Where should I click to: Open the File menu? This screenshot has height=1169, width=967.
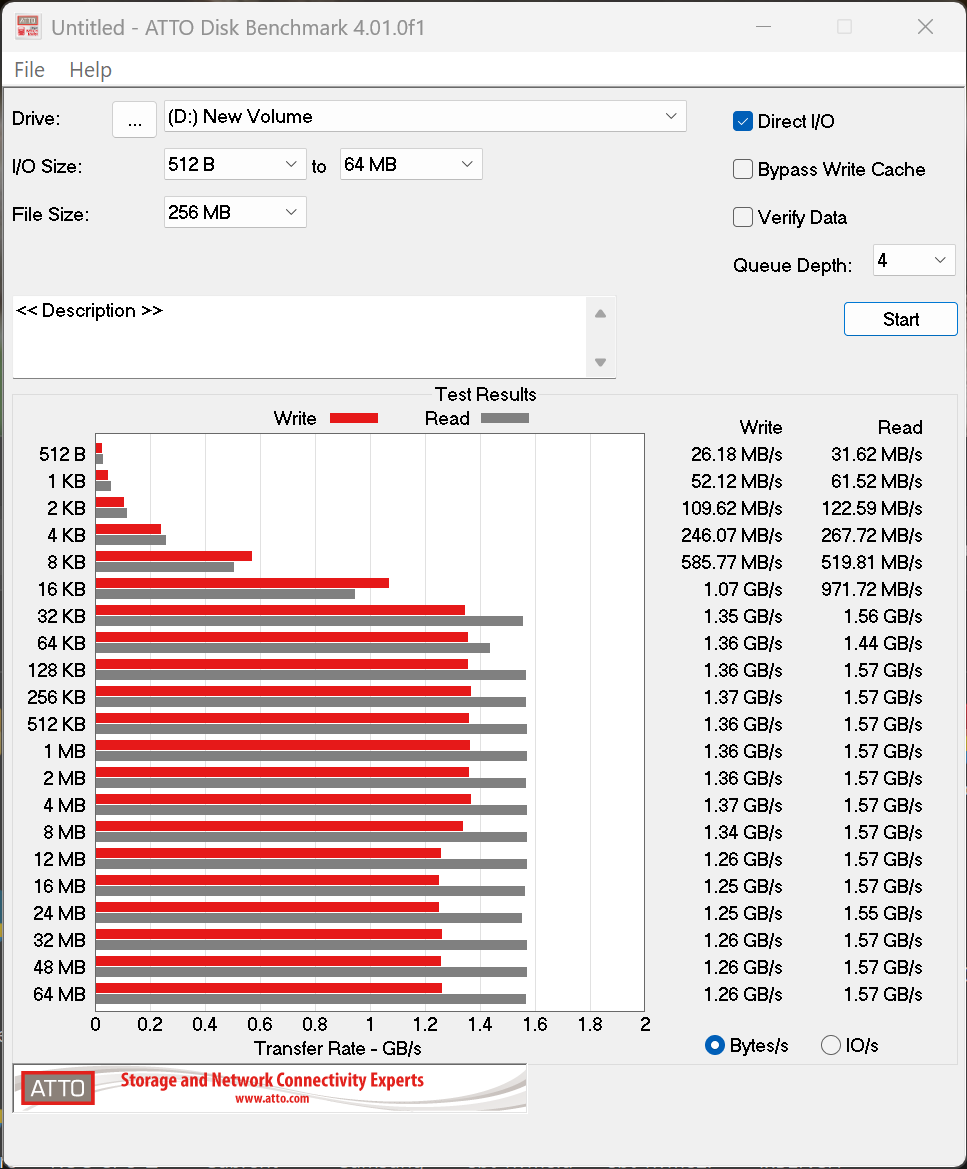(x=30, y=70)
